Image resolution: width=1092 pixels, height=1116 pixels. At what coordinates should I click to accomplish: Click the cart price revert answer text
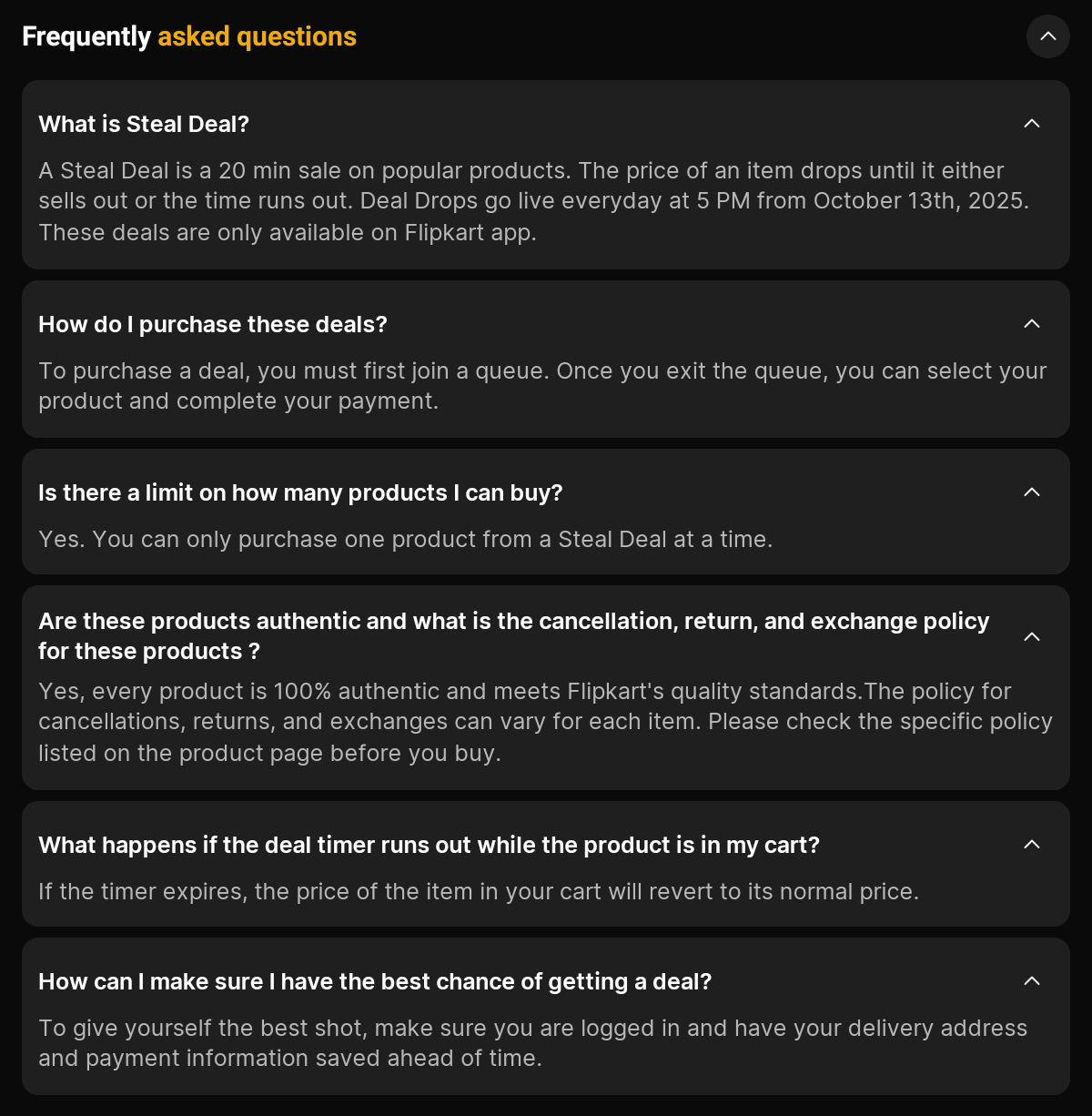(x=479, y=891)
